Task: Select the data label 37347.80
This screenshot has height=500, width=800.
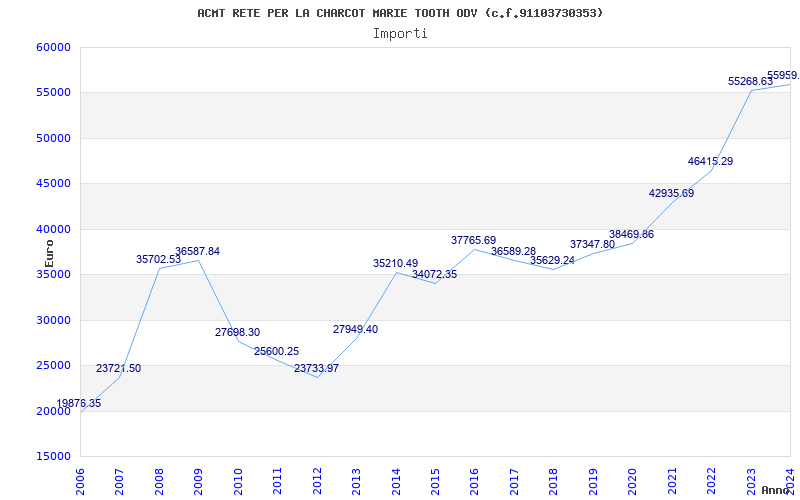Action: click(592, 244)
